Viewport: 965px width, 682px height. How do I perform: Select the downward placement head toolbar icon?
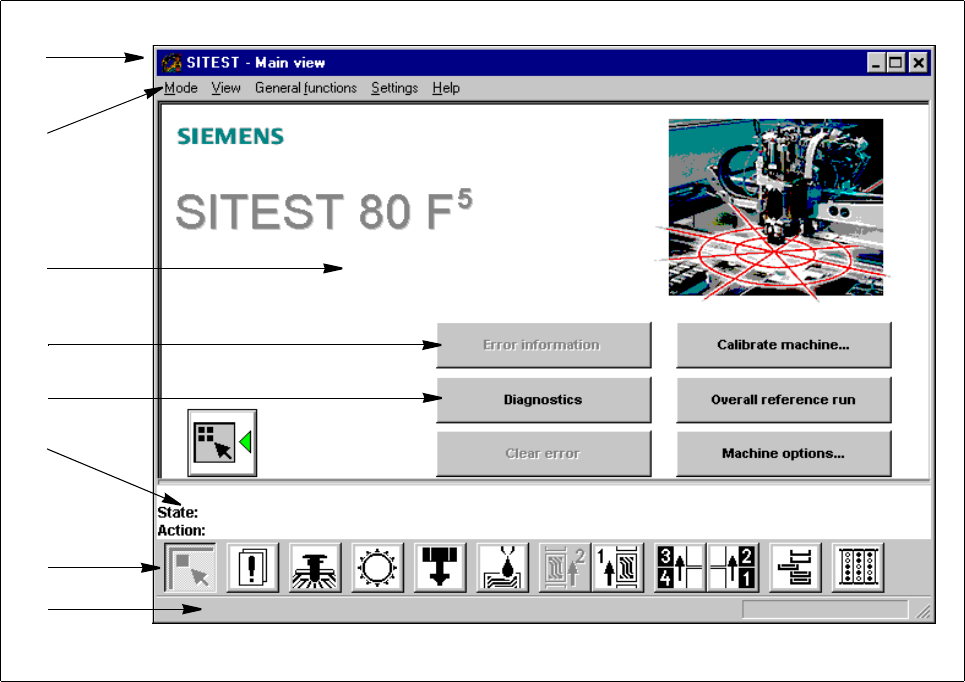pyautogui.click(x=439, y=568)
